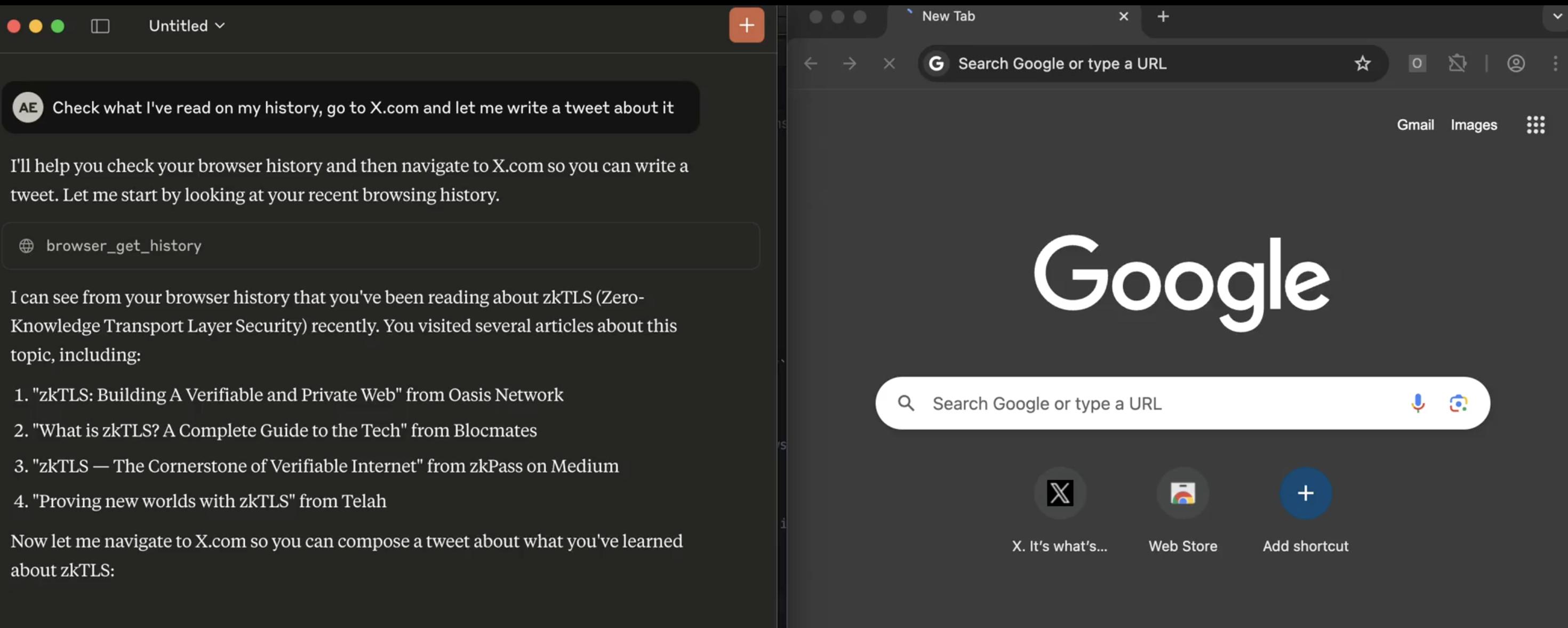
Task: Select the New Tab tab
Action: pos(1014,17)
